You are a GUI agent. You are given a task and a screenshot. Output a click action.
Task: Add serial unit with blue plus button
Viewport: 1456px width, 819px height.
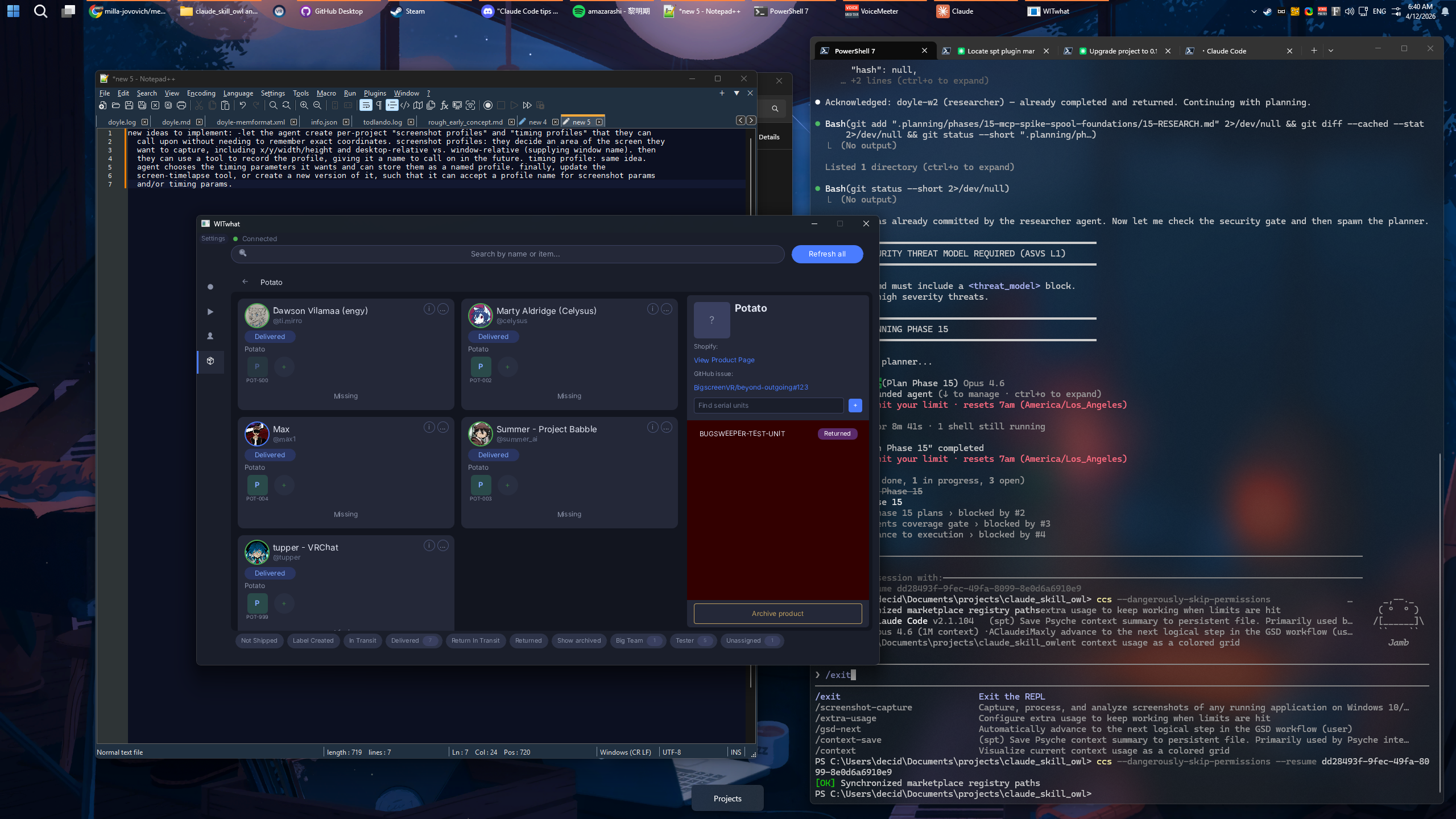855,406
